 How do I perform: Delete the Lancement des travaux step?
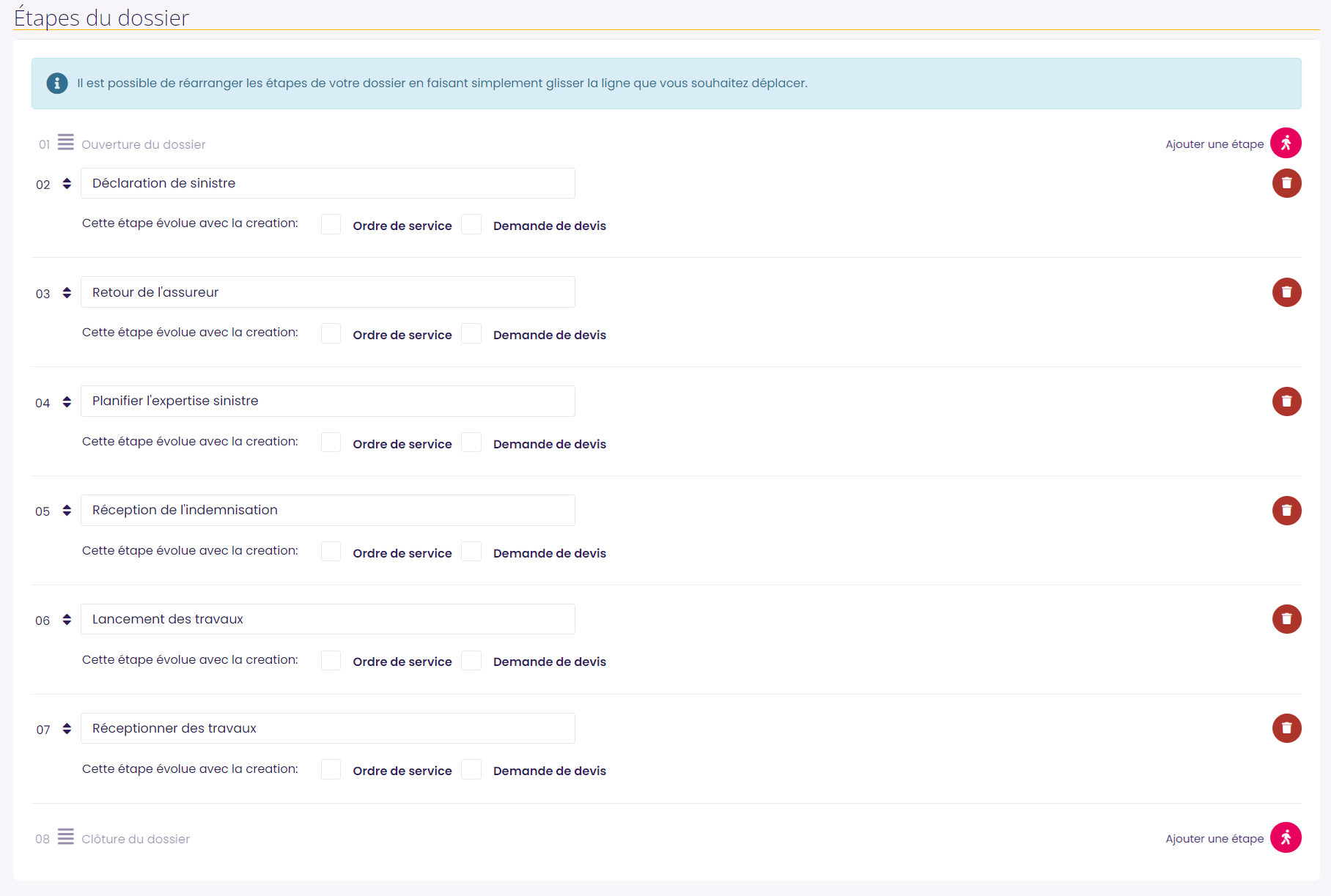click(x=1286, y=619)
